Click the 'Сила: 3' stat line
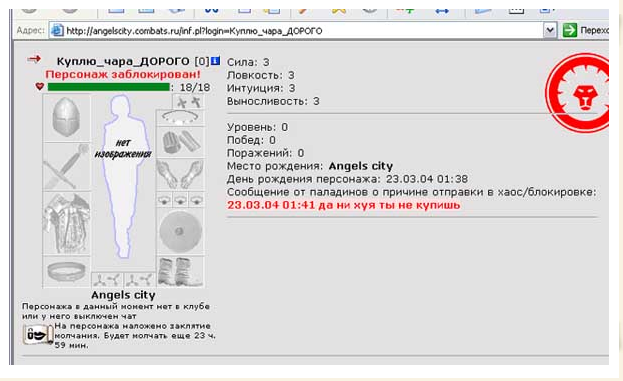The image size is (623, 381). [x=248, y=62]
